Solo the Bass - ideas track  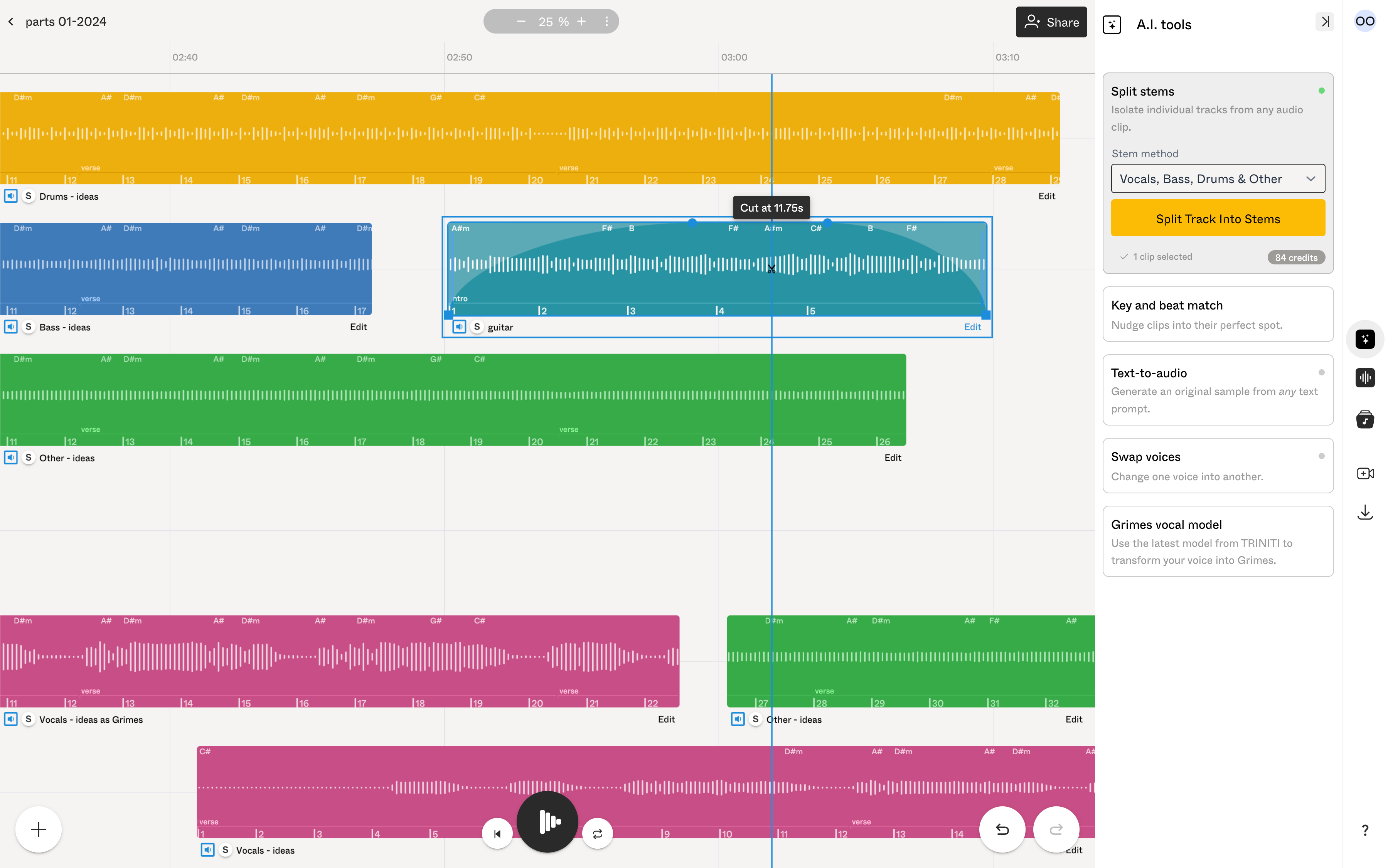tap(28, 326)
